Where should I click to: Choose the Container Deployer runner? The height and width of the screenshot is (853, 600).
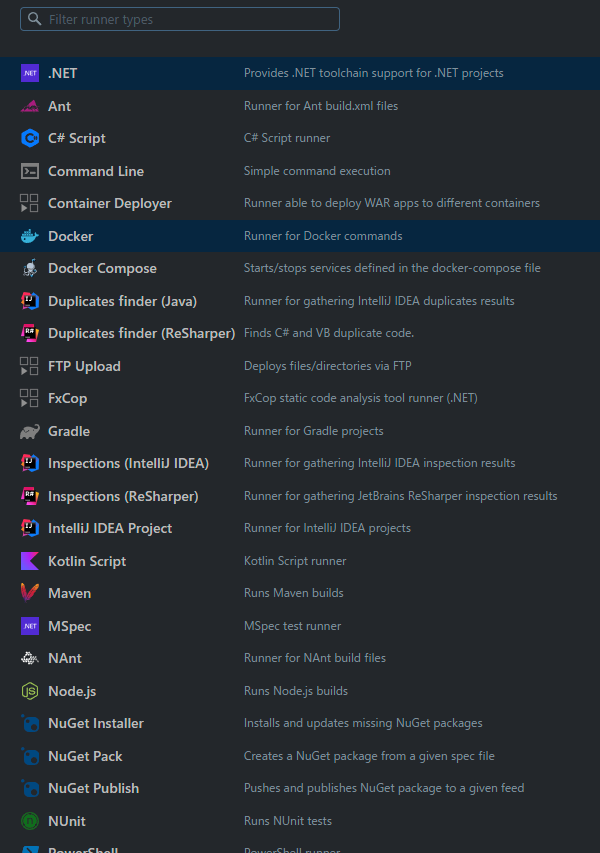[x=110, y=203]
